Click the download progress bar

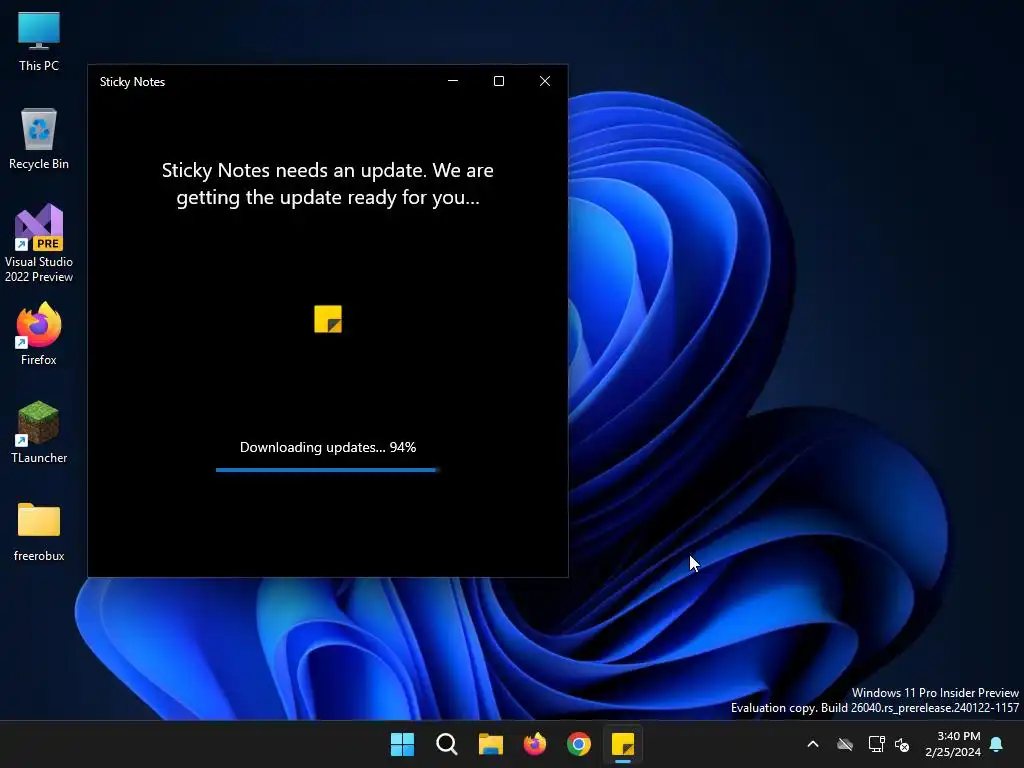328,470
